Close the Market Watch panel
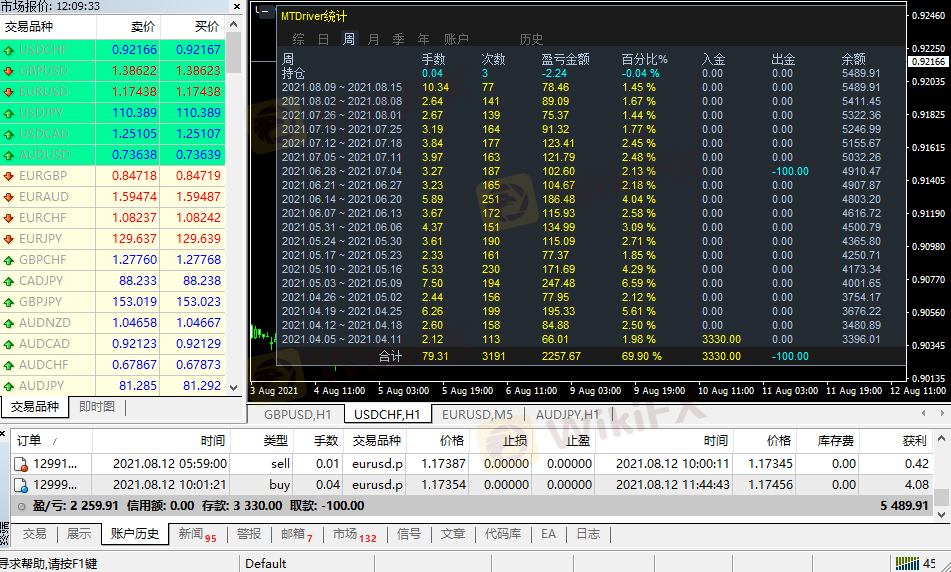Image resolution: width=951 pixels, height=572 pixels. pos(235,6)
